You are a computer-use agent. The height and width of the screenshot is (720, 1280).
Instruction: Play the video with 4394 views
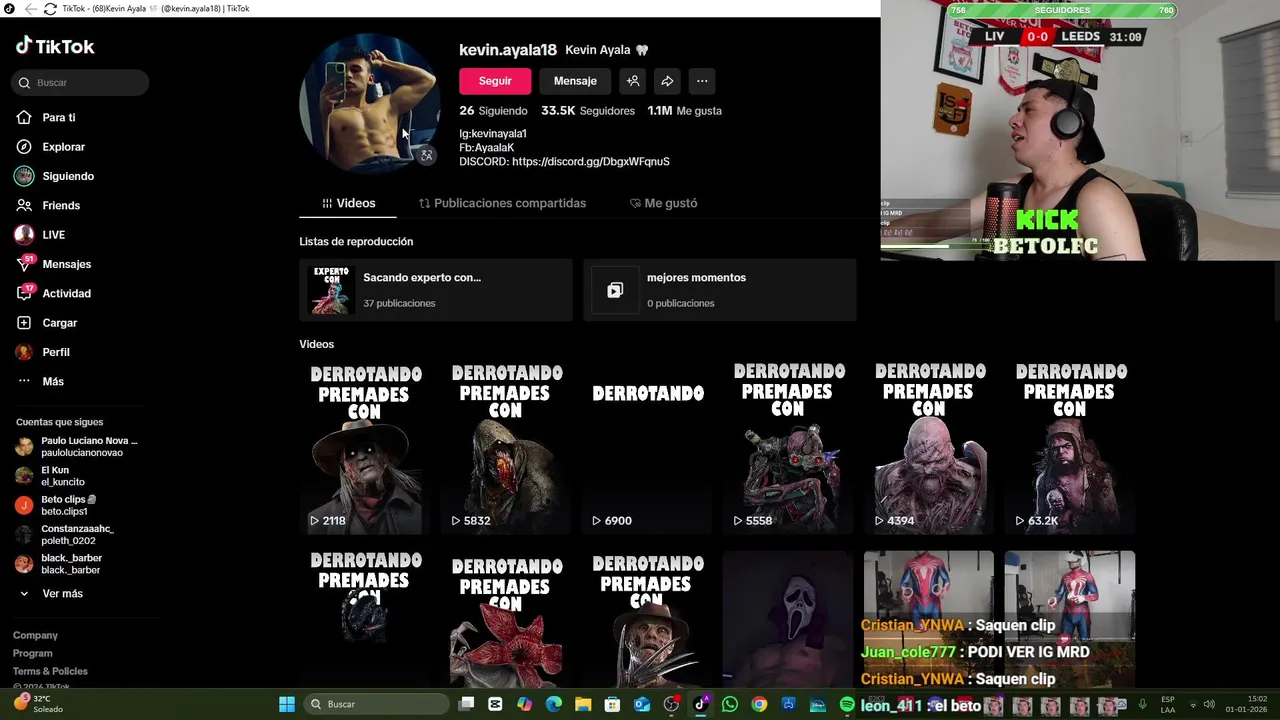point(930,448)
